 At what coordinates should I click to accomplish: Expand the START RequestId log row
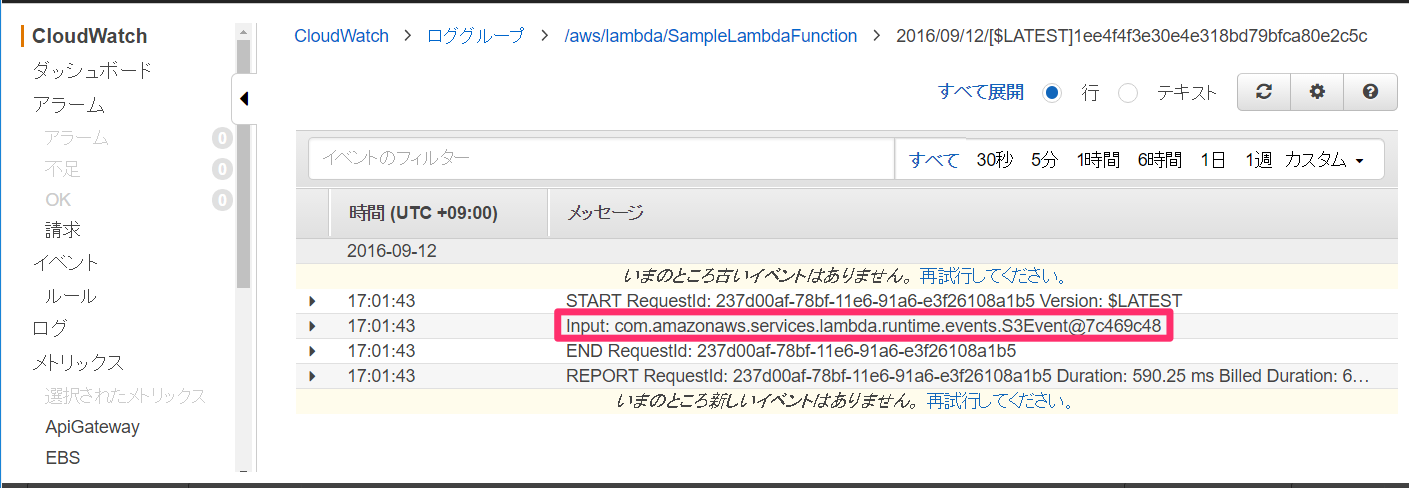313,301
